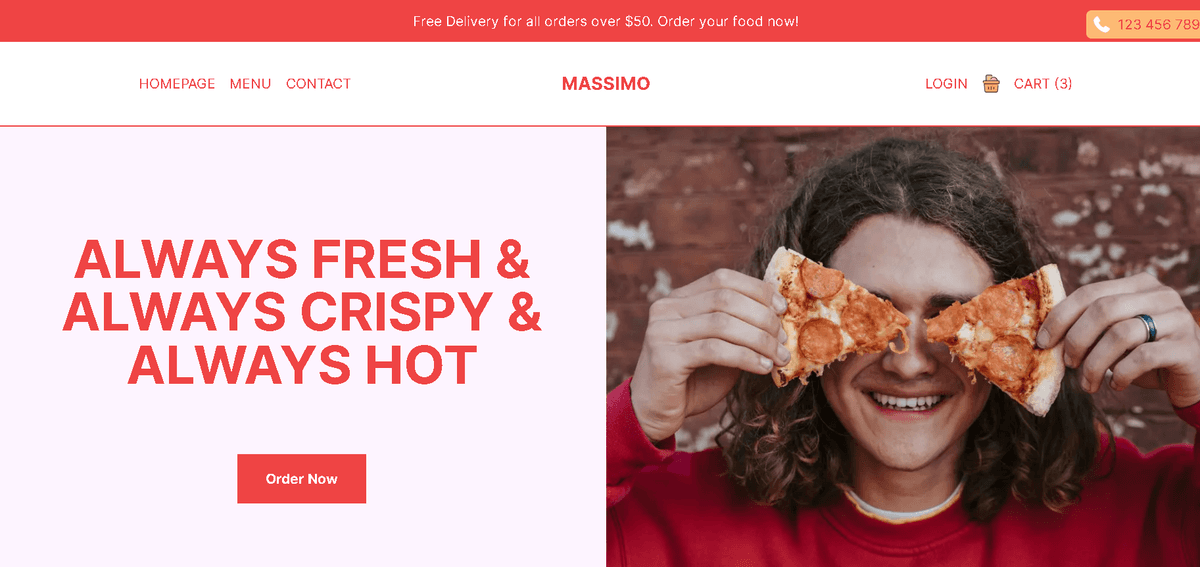The image size is (1200, 567).
Task: Open CART (3) link
Action: click(x=1043, y=84)
